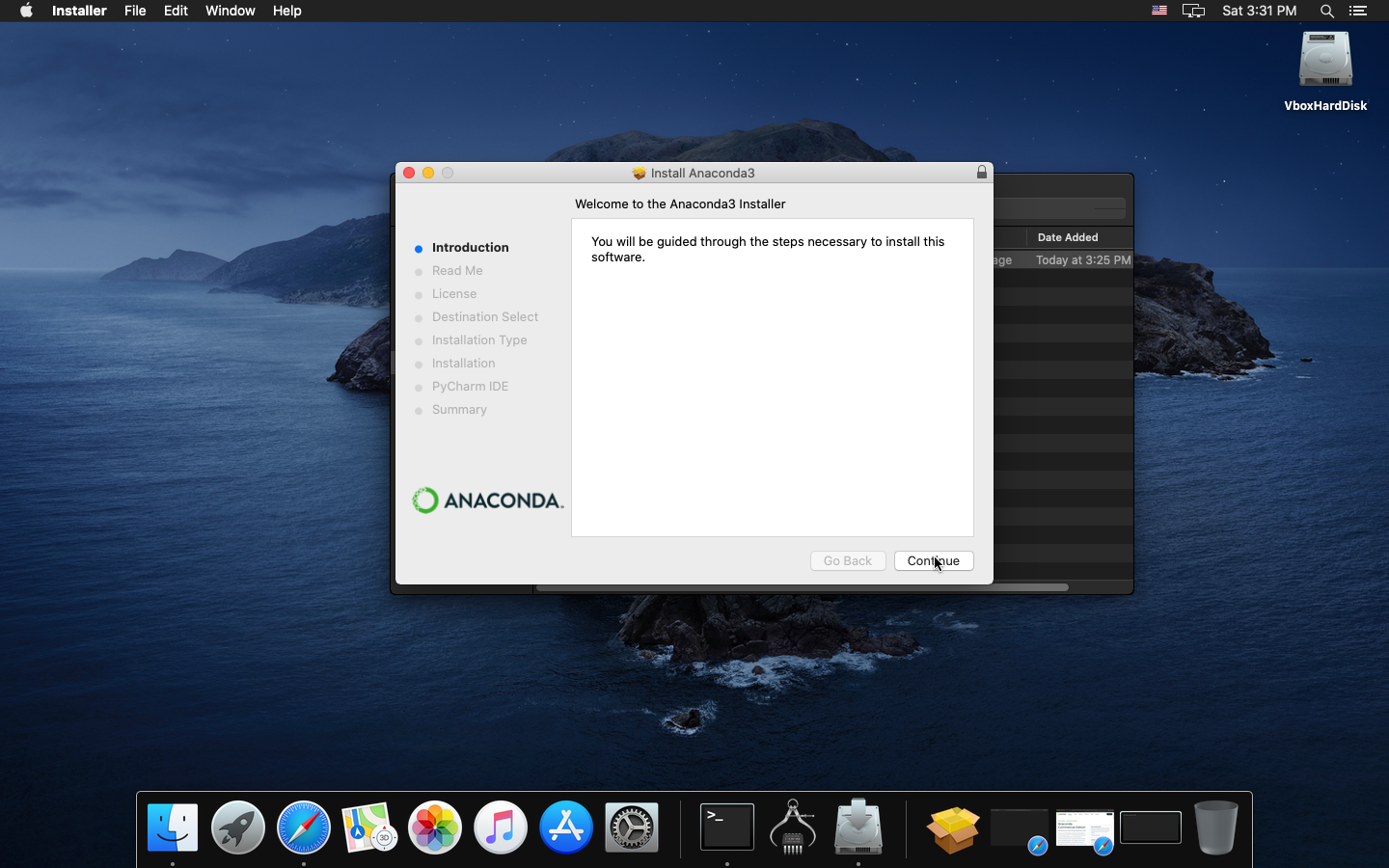This screenshot has width=1389, height=868.
Task: Click the Installer app icon in Dock
Action: tap(858, 827)
